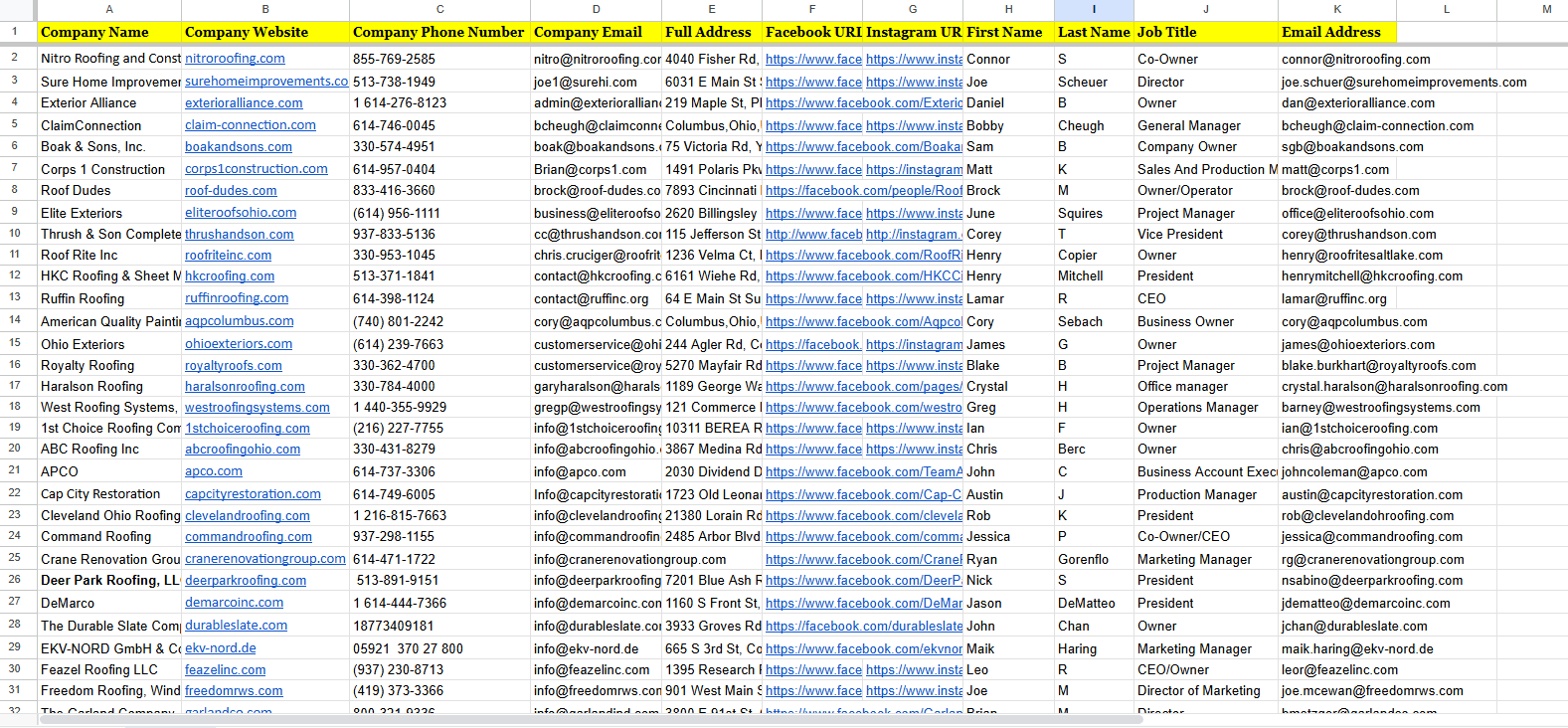Select the maik.haring@ekv-nord.de email cell
This screenshot has height=728, width=1568.
tap(1336, 648)
